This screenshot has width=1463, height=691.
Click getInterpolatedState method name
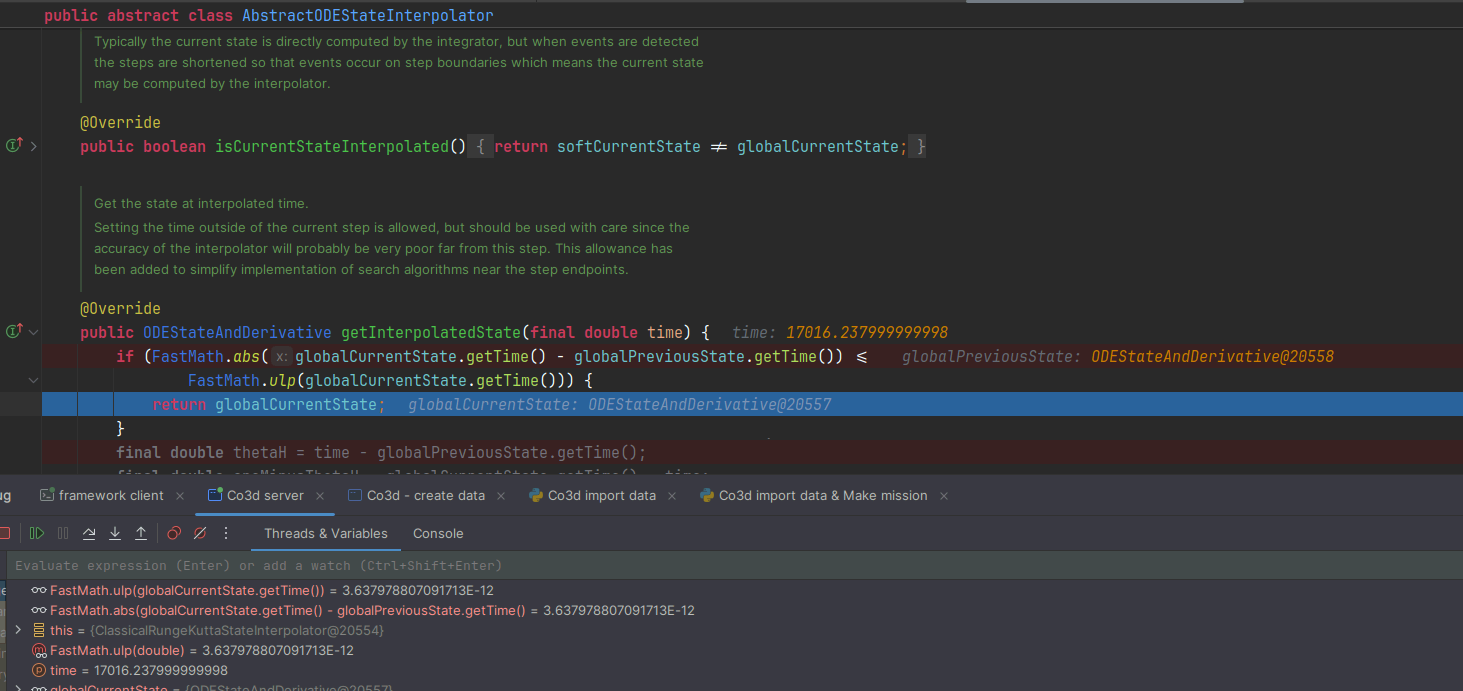coord(431,332)
